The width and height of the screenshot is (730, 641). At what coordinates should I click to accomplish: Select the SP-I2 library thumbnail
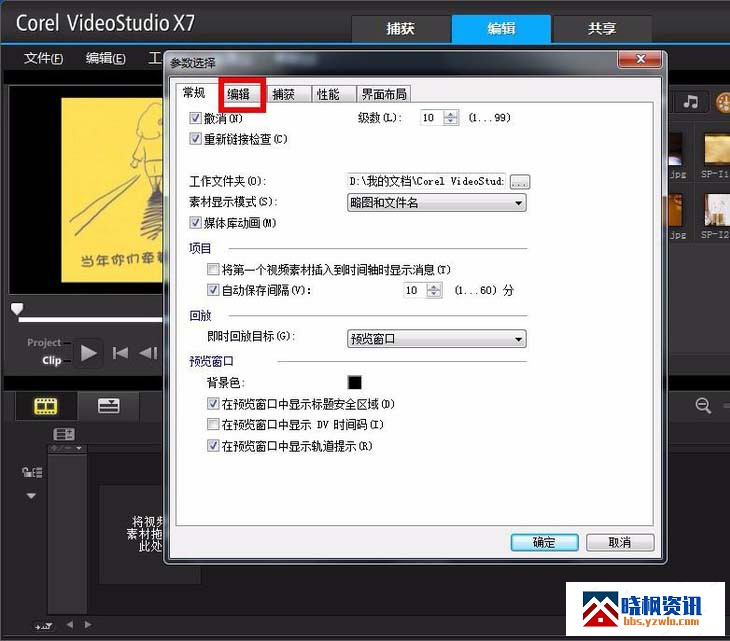716,210
